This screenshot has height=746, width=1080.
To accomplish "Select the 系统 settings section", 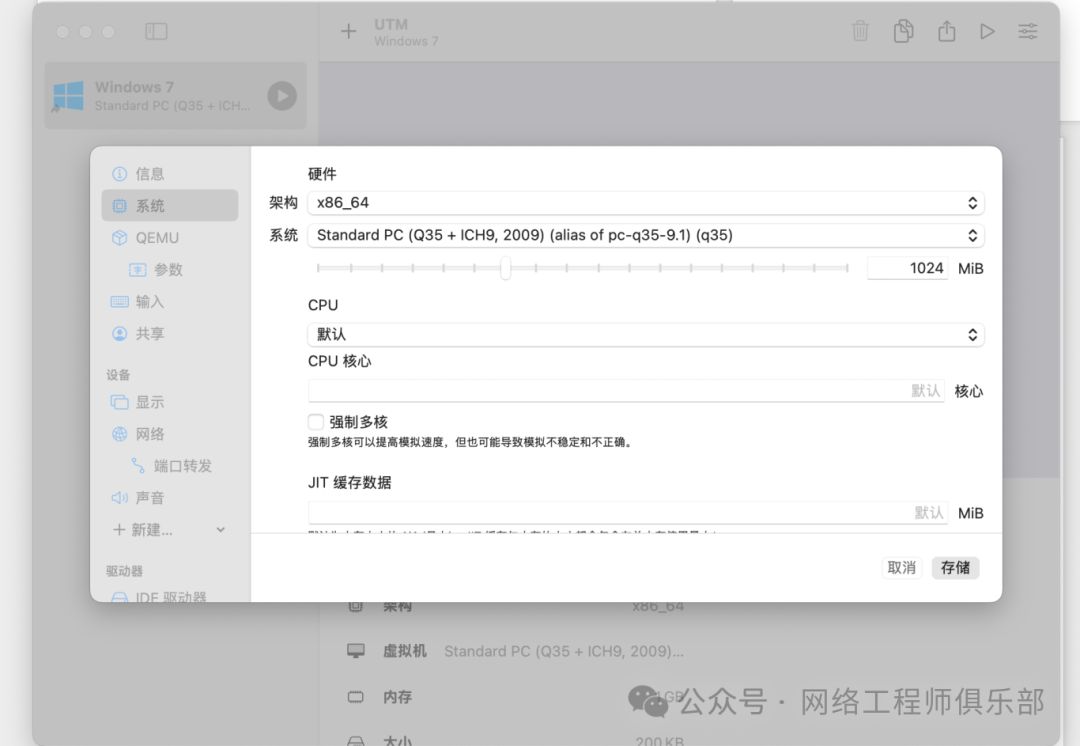I will point(169,205).
